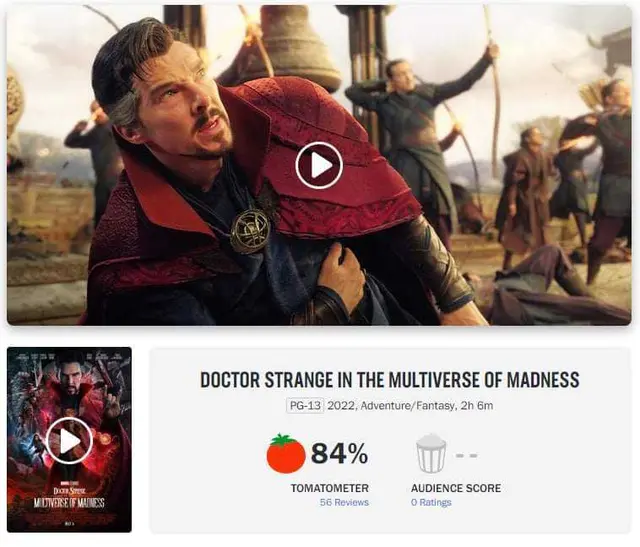Select the AUDIENCE SCORE label
This screenshot has width=640, height=547.
tap(456, 488)
